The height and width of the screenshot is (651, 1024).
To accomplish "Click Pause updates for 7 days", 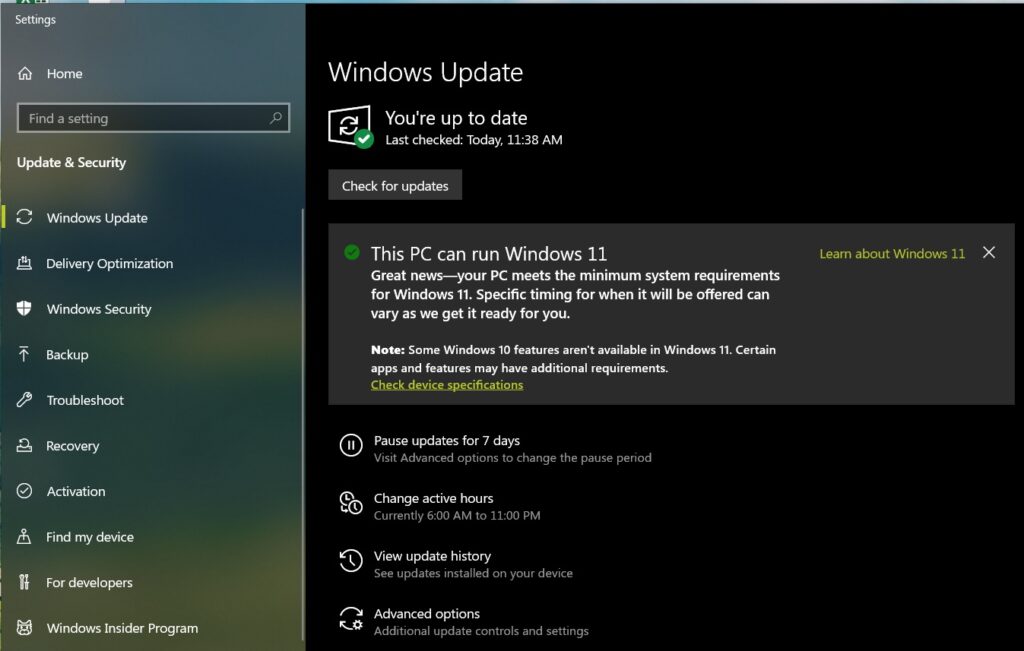I will pos(447,440).
